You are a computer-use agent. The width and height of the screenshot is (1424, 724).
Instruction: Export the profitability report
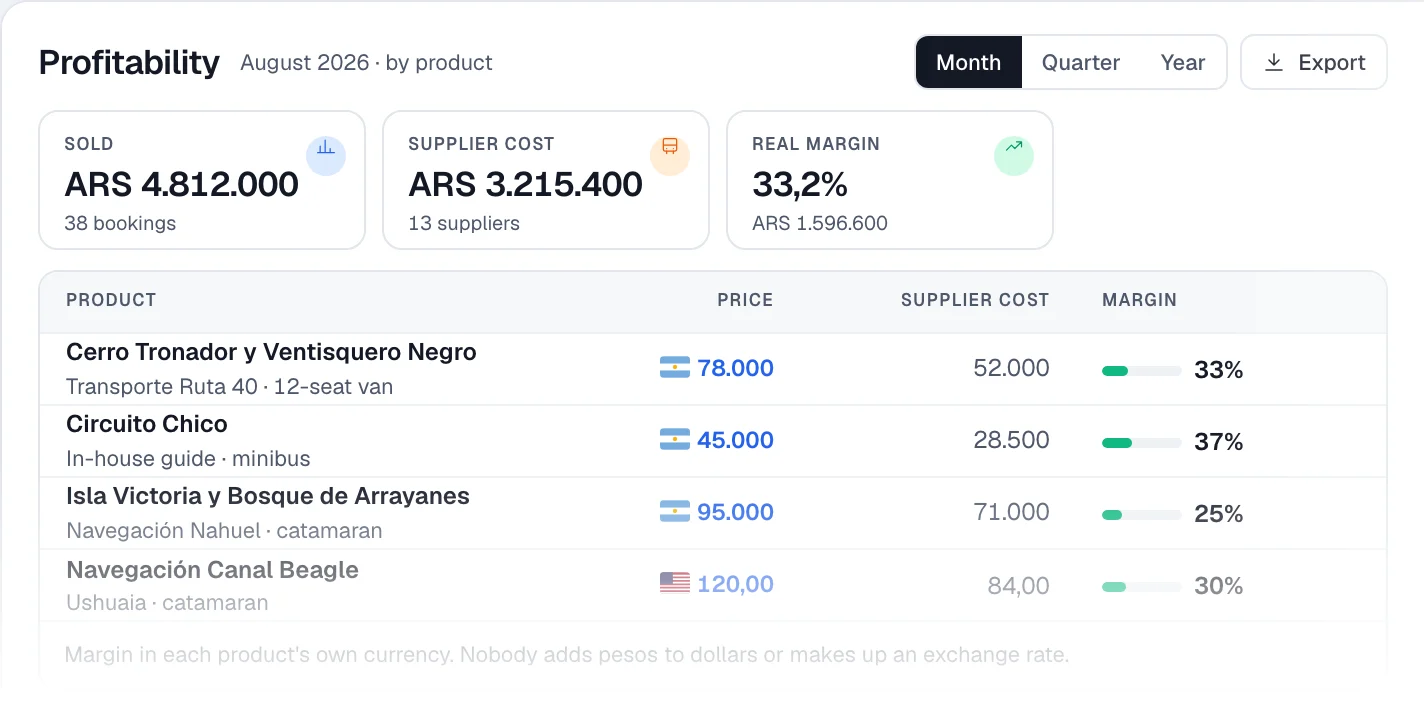(1314, 63)
